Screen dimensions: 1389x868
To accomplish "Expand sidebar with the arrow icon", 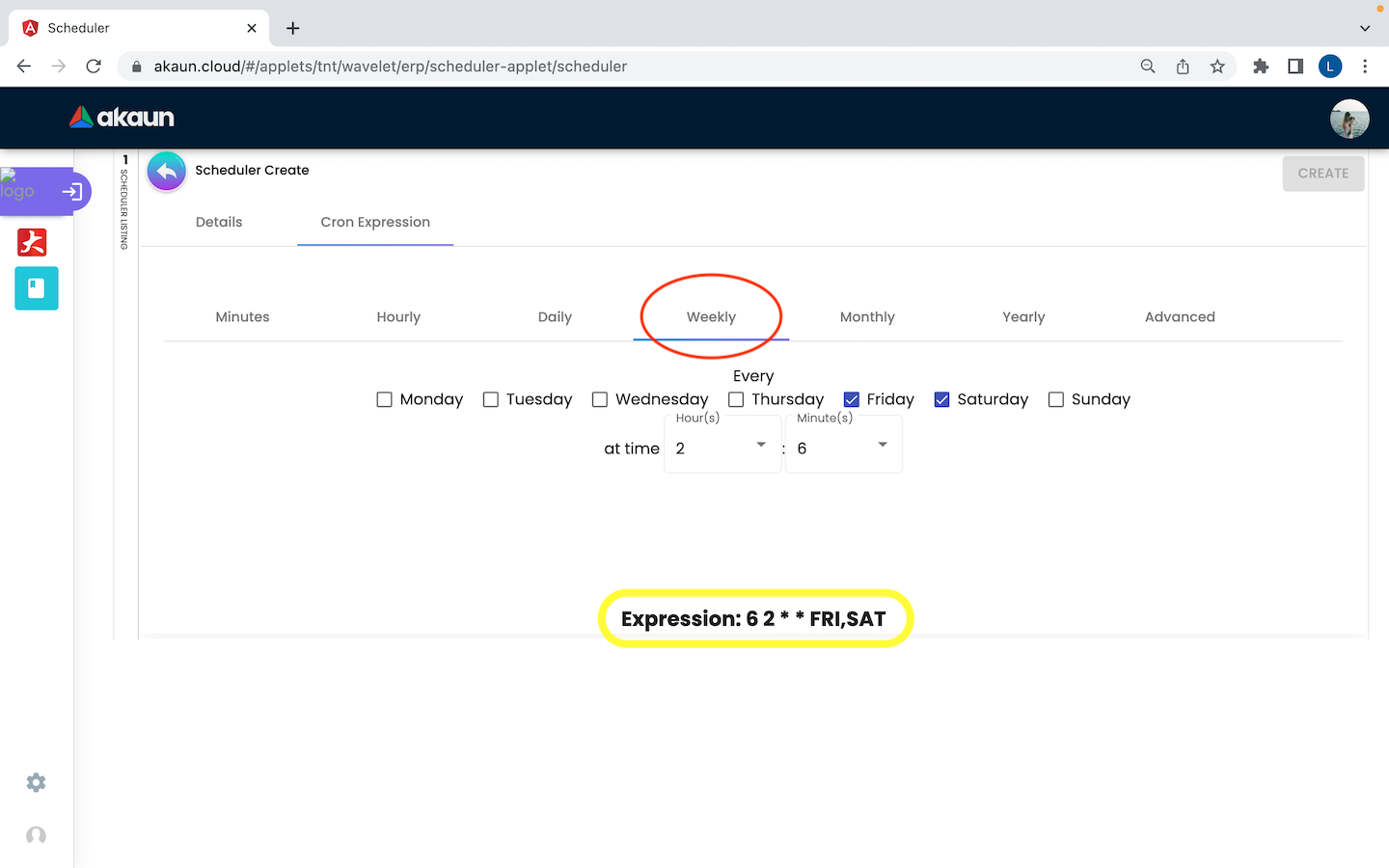I will (71, 192).
